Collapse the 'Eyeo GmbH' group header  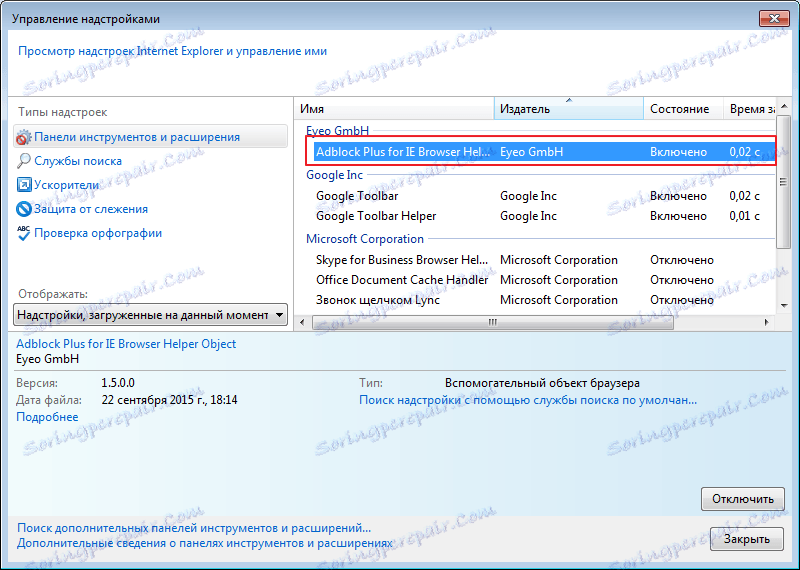[337, 131]
